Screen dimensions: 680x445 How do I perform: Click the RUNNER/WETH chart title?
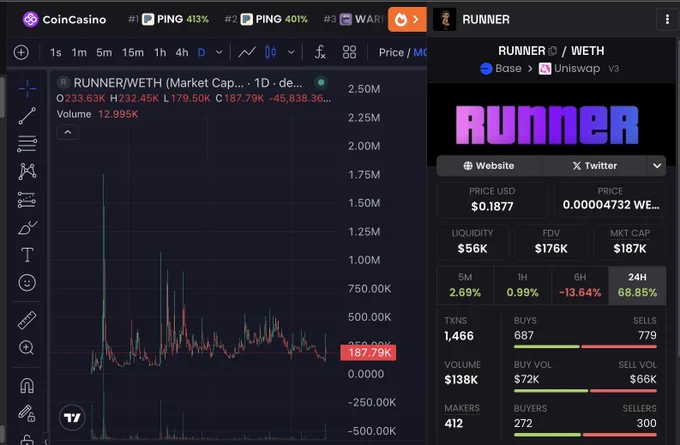click(x=188, y=82)
